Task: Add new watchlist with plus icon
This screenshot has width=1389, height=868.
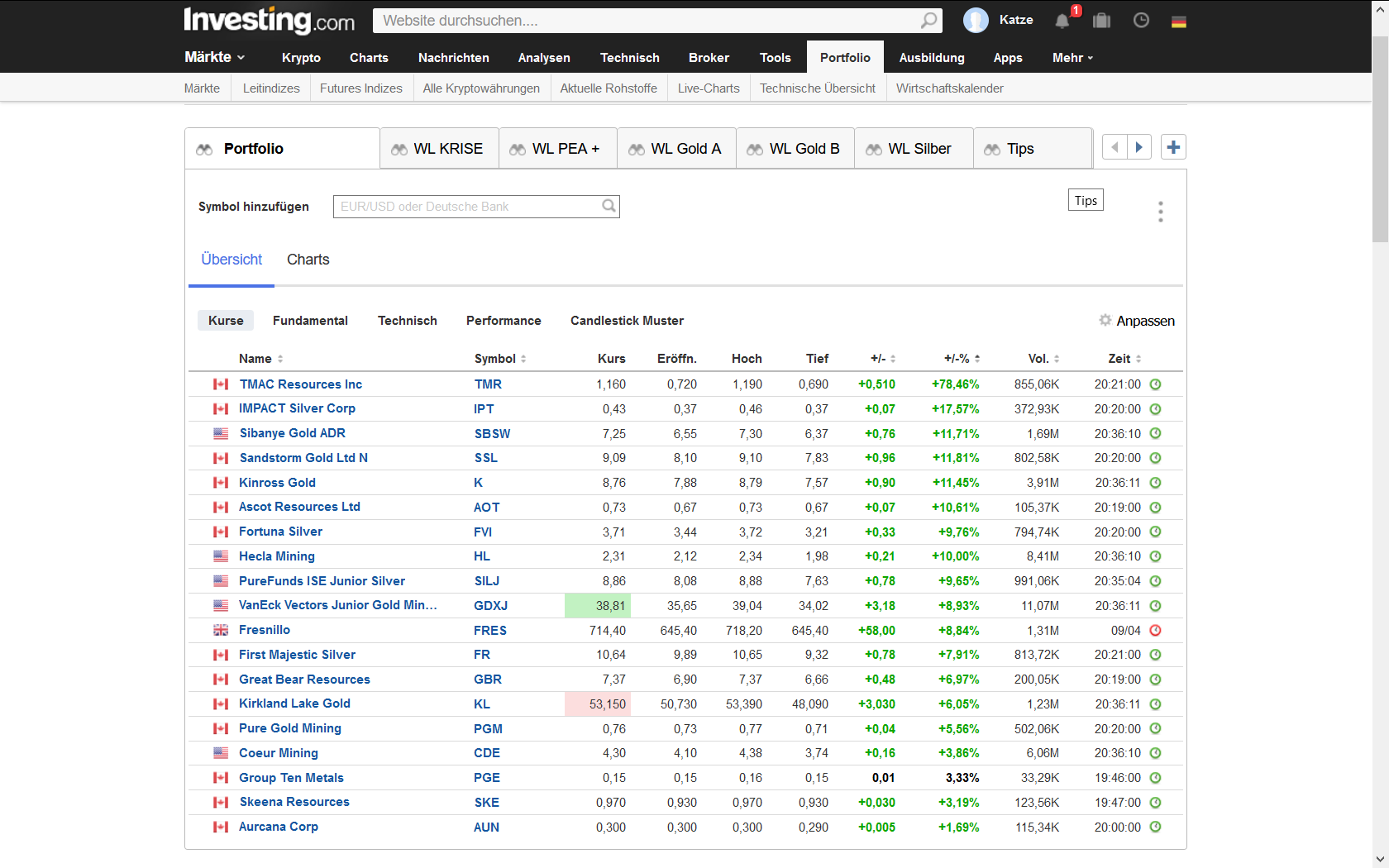Action: coord(1173,147)
